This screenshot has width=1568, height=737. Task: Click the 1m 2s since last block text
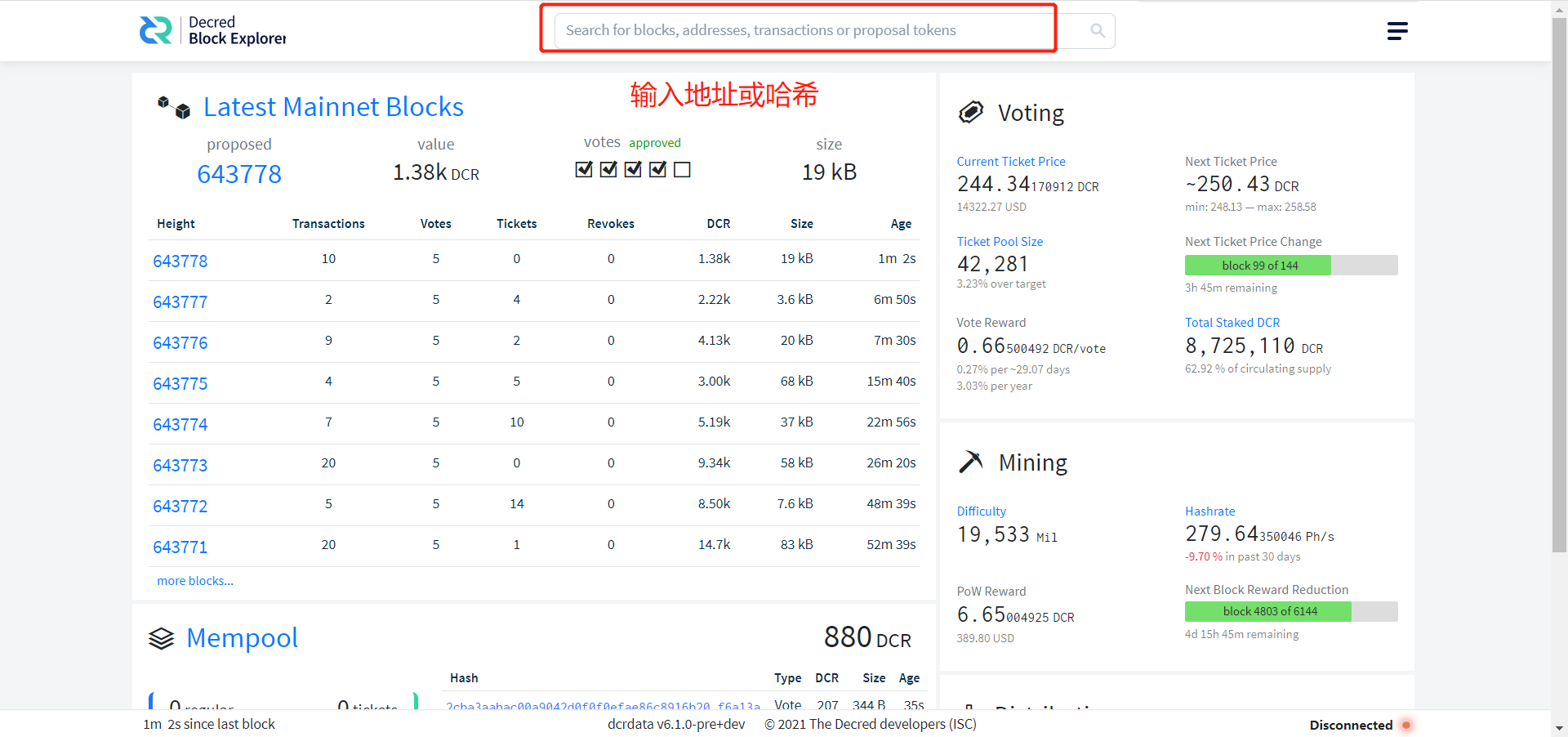(x=209, y=725)
